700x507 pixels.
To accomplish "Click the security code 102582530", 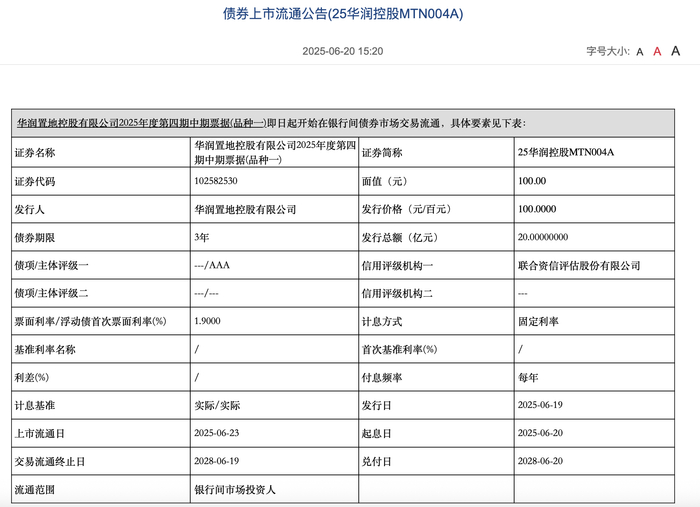I will tap(216, 181).
